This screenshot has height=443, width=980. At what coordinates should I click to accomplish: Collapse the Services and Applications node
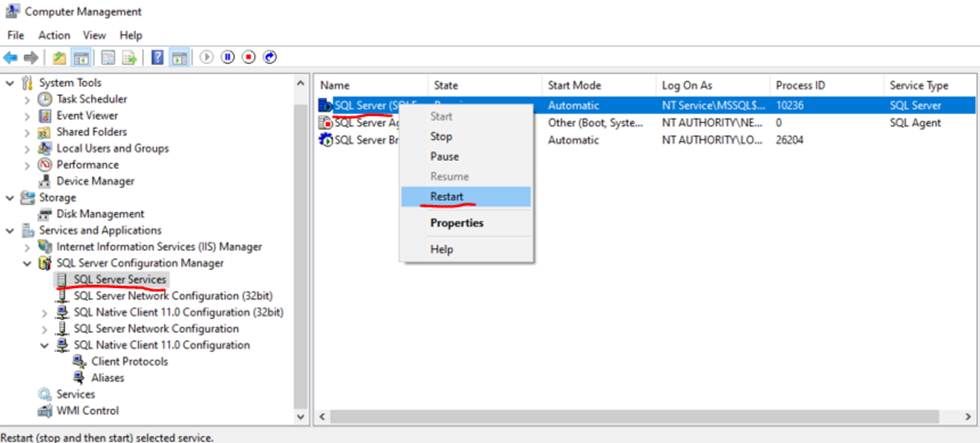click(x=10, y=231)
